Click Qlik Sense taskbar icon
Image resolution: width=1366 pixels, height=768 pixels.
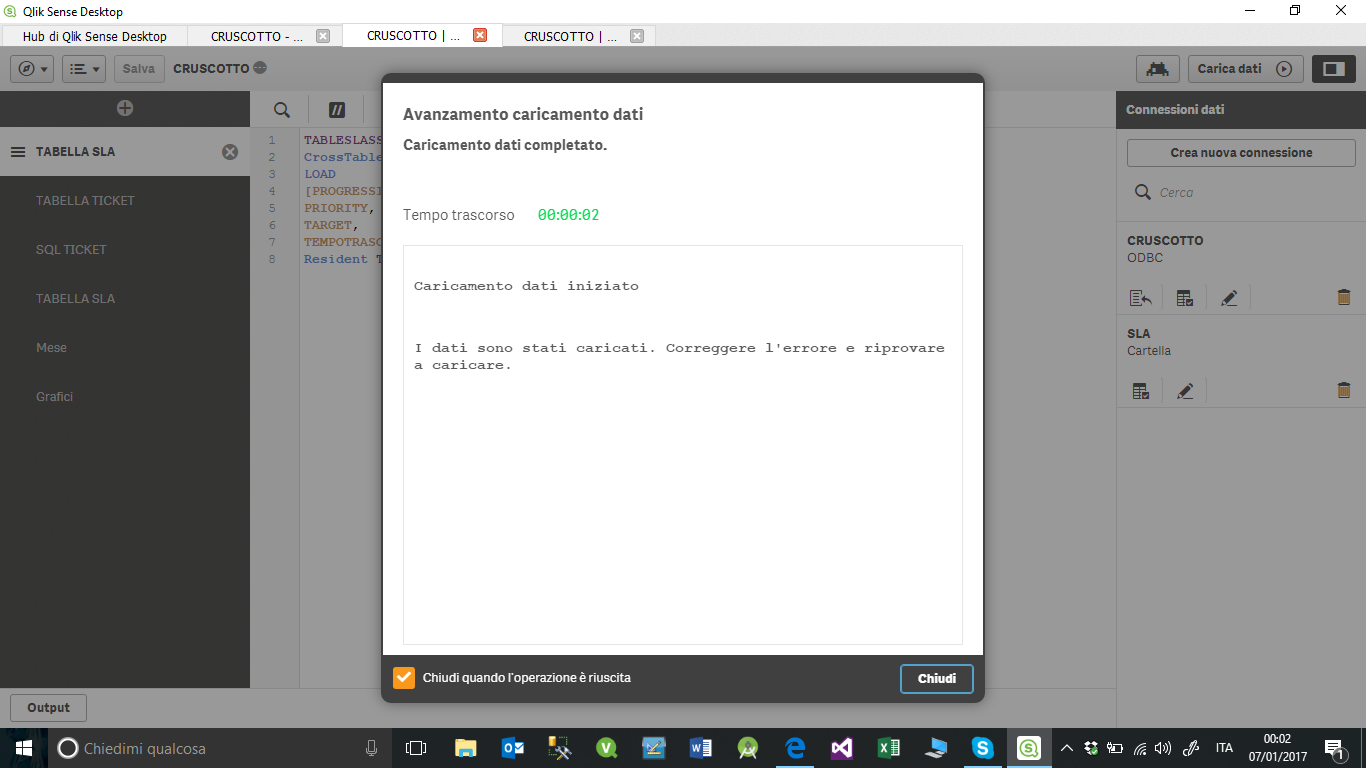[1029, 748]
